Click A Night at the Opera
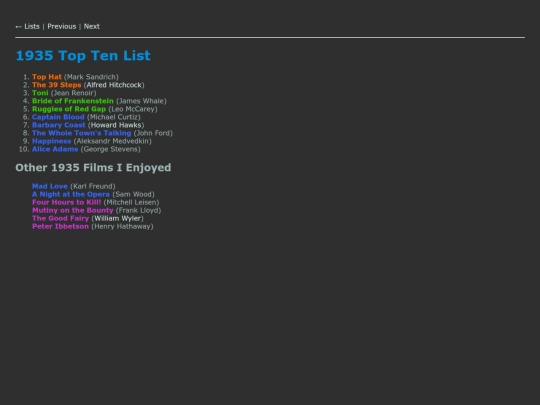540x405 pixels. pyautogui.click(x=71, y=194)
